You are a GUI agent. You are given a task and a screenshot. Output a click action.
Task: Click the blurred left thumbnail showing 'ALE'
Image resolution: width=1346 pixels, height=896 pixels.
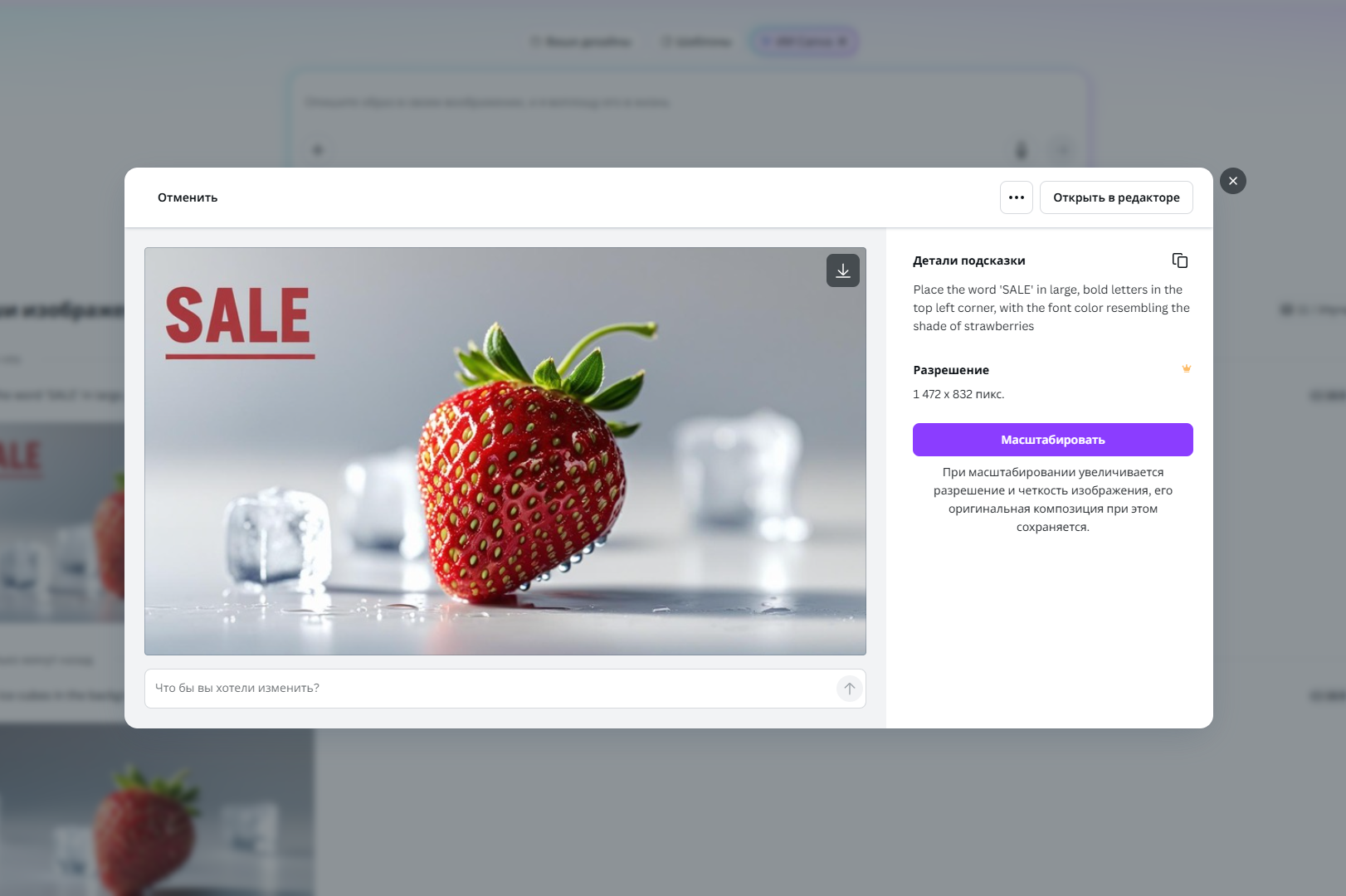62,523
